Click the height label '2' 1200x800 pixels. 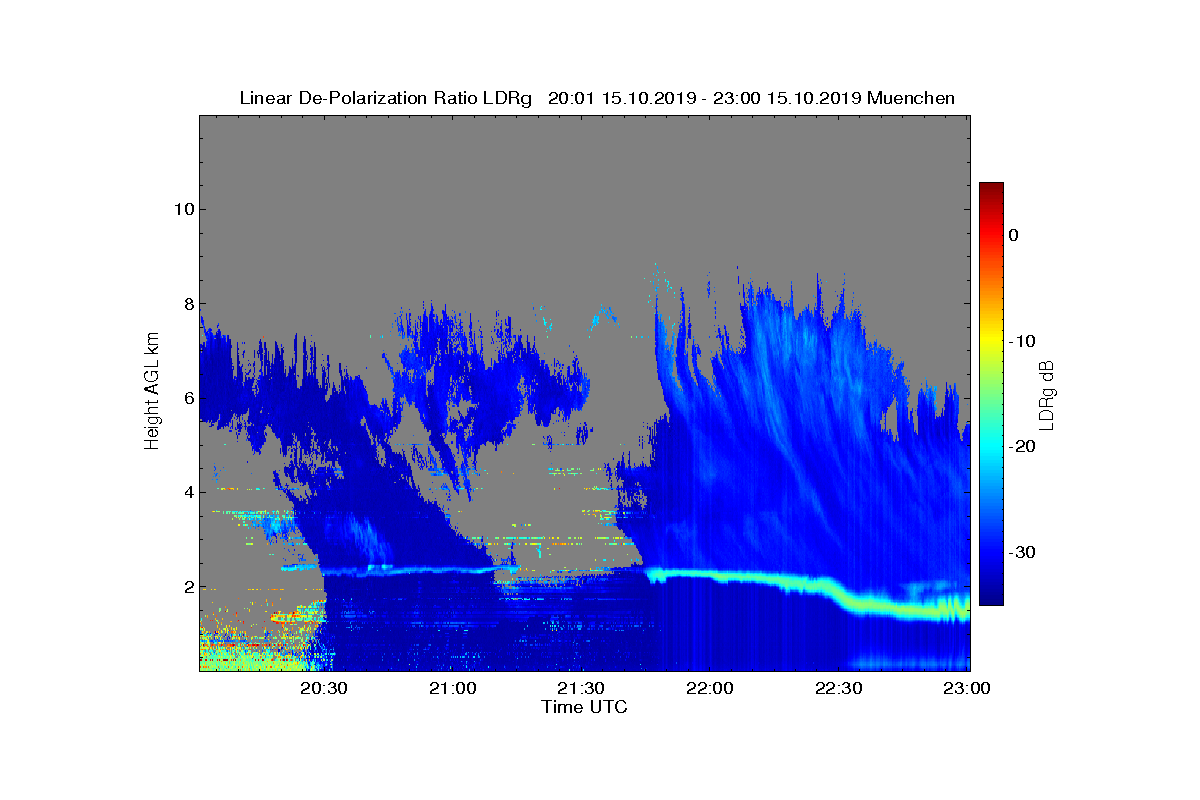(187, 587)
